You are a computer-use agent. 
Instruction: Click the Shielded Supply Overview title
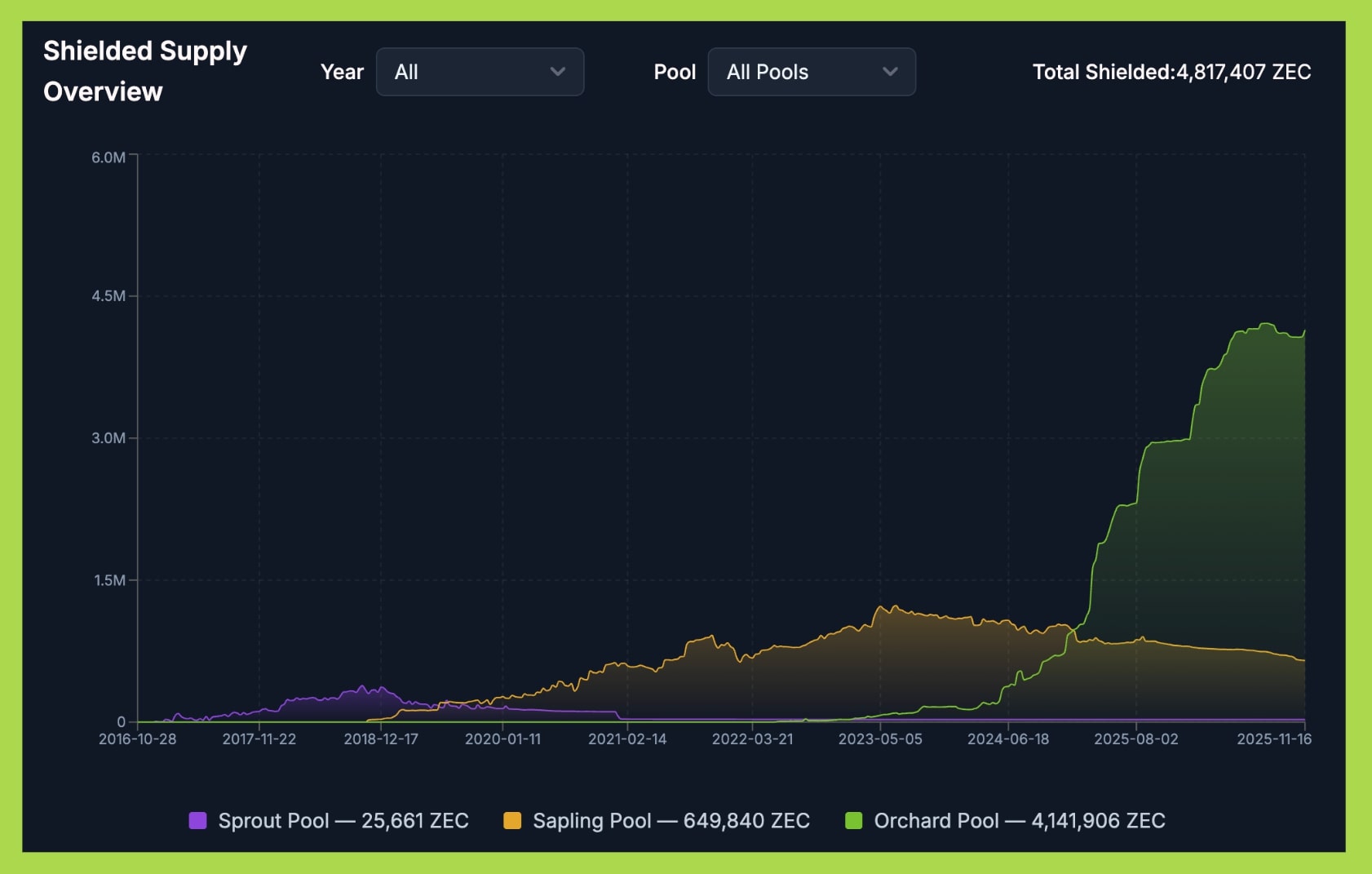point(144,71)
